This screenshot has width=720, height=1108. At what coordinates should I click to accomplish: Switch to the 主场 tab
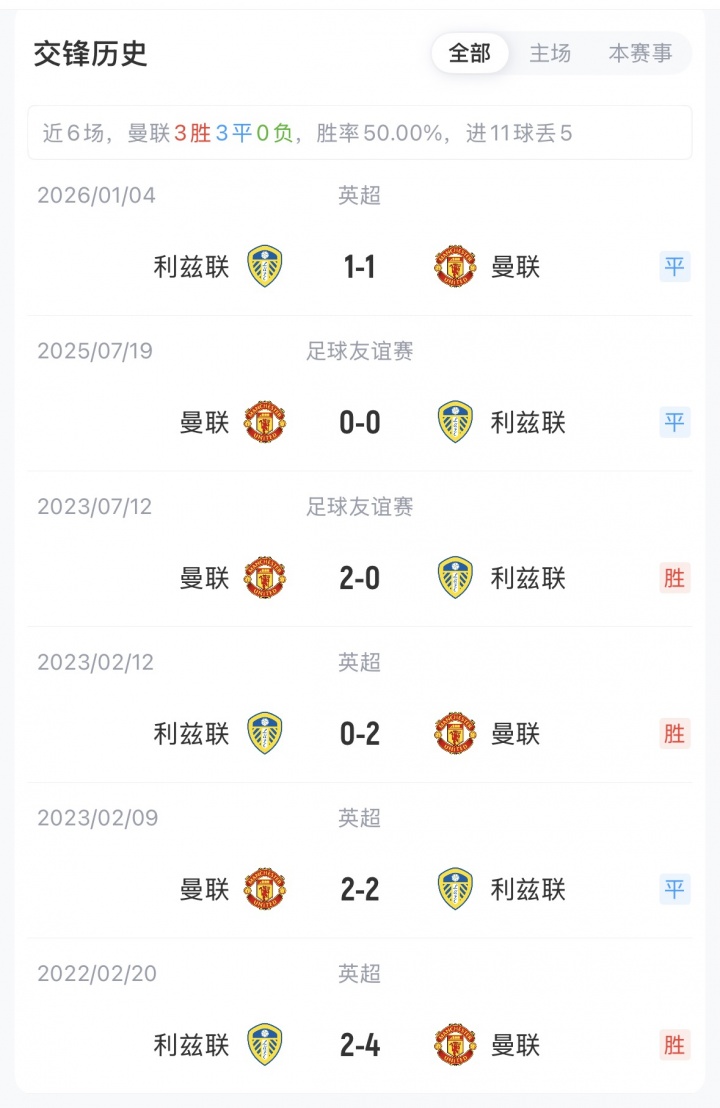pos(550,53)
